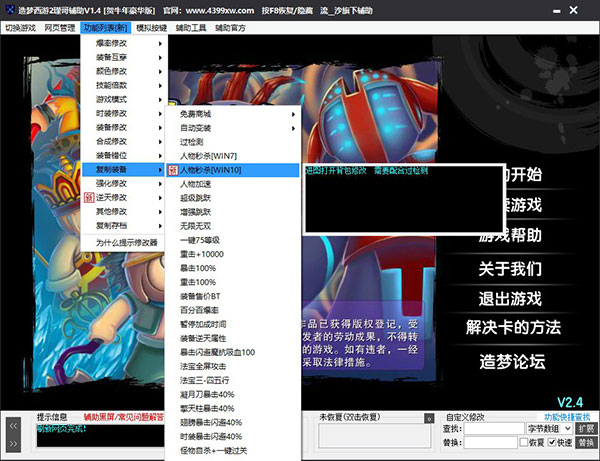Click the 替换 button
Image resolution: width=600 pixels, height=461 pixels.
point(586,443)
